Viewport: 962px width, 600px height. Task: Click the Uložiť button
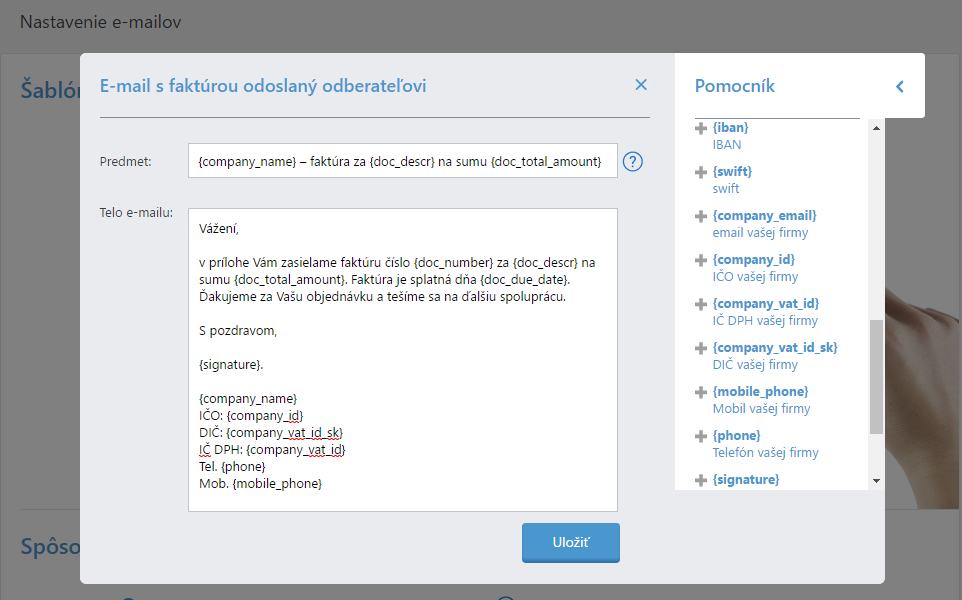click(x=571, y=542)
